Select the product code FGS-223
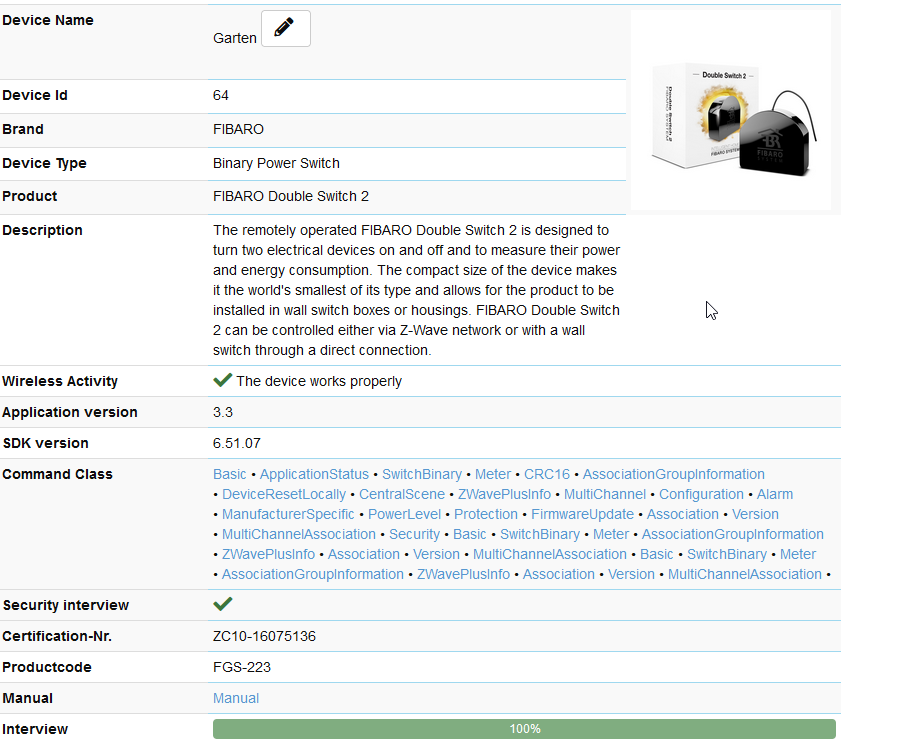Image resolution: width=918 pixels, height=753 pixels. pos(242,667)
